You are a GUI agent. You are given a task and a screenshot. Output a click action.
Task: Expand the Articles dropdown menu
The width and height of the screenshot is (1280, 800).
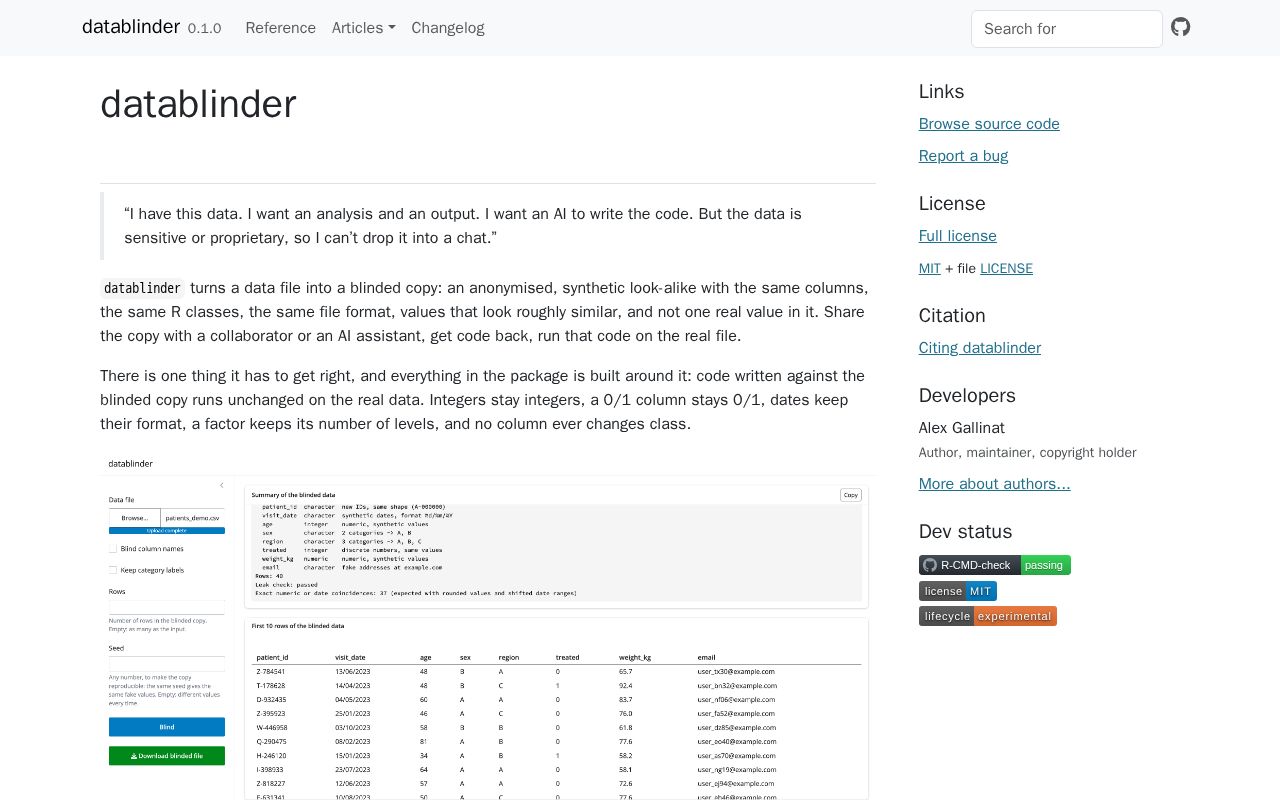(x=364, y=28)
